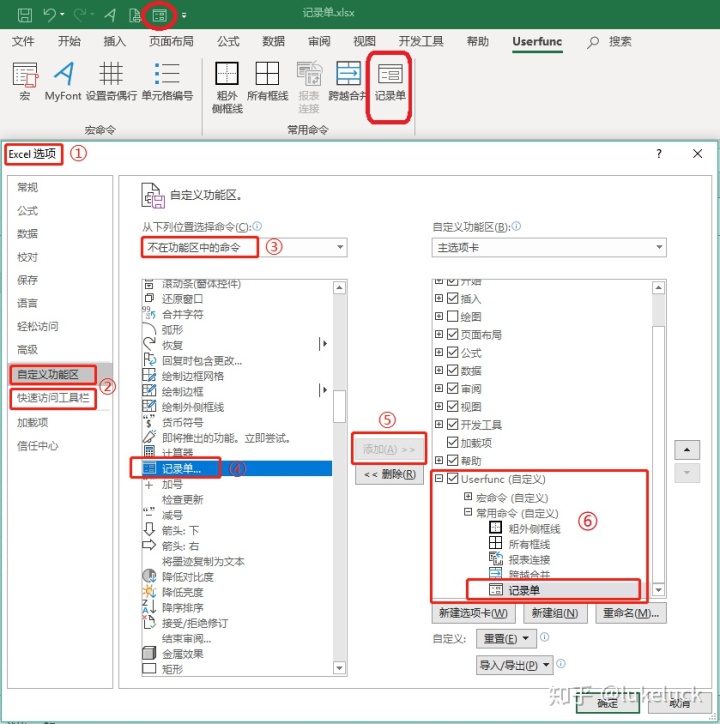Image resolution: width=720 pixels, height=724 pixels.
Task: Toggle the 插入 tab checkbox
Action: tap(453, 298)
